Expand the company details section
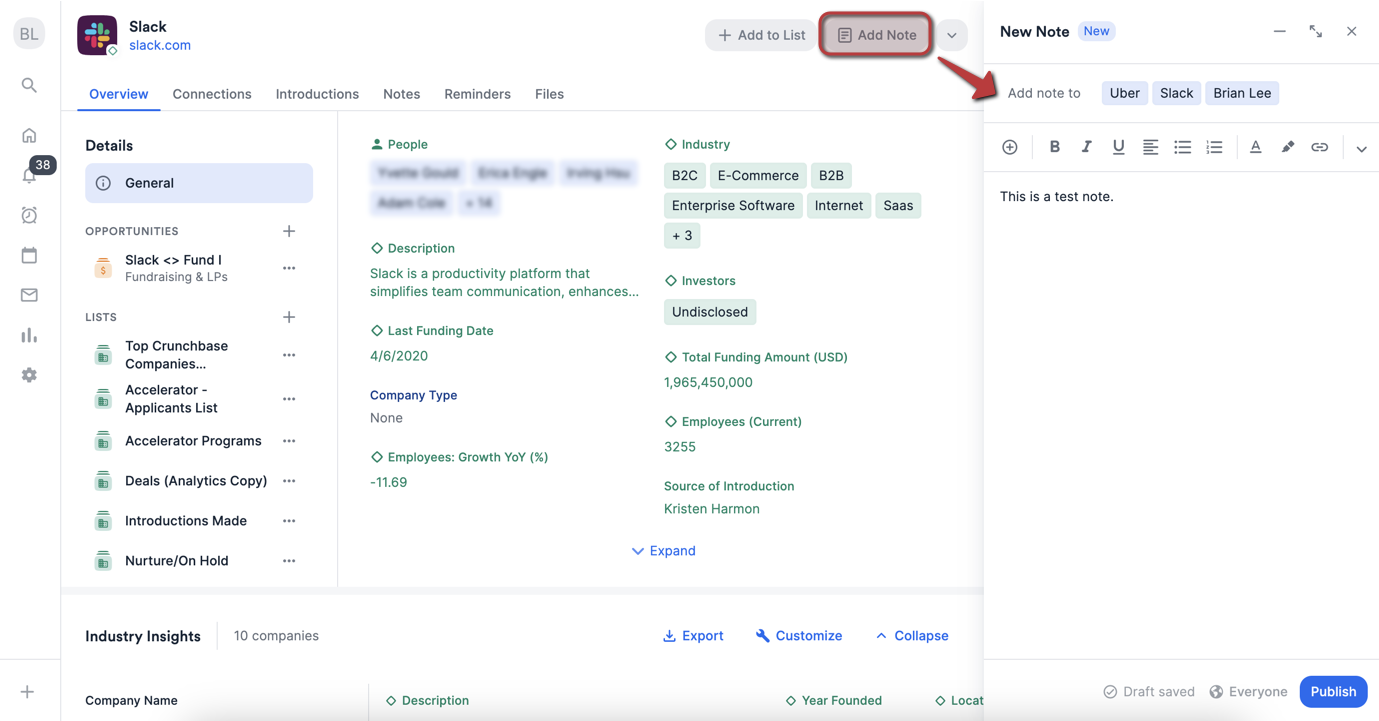The height and width of the screenshot is (721, 1379). coord(663,550)
